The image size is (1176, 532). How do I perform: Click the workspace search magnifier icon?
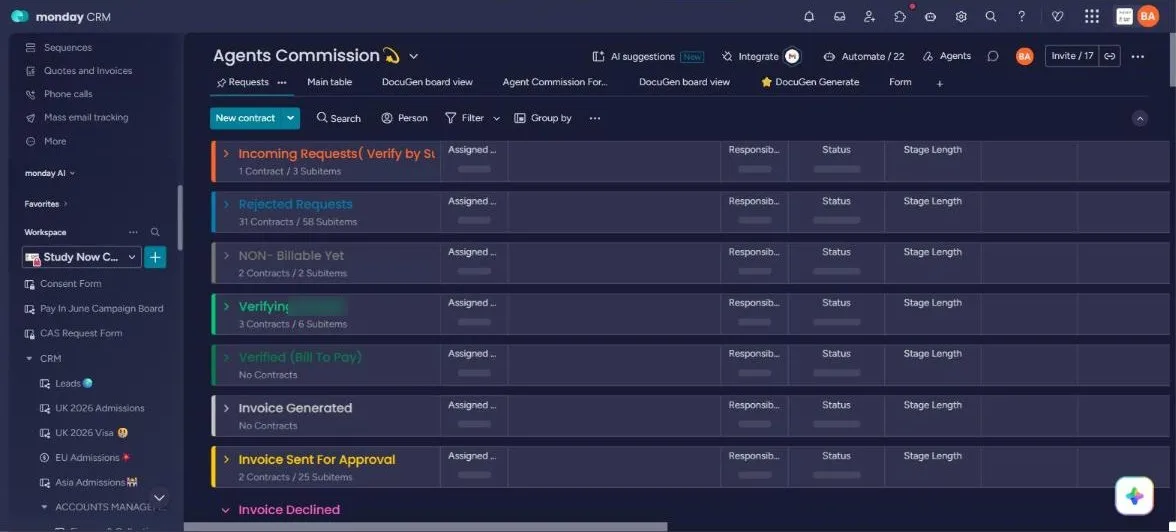point(155,233)
